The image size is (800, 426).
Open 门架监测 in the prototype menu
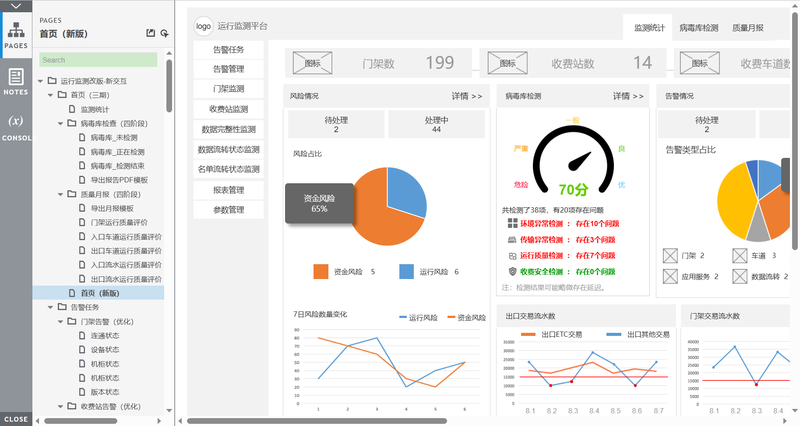click(x=229, y=89)
